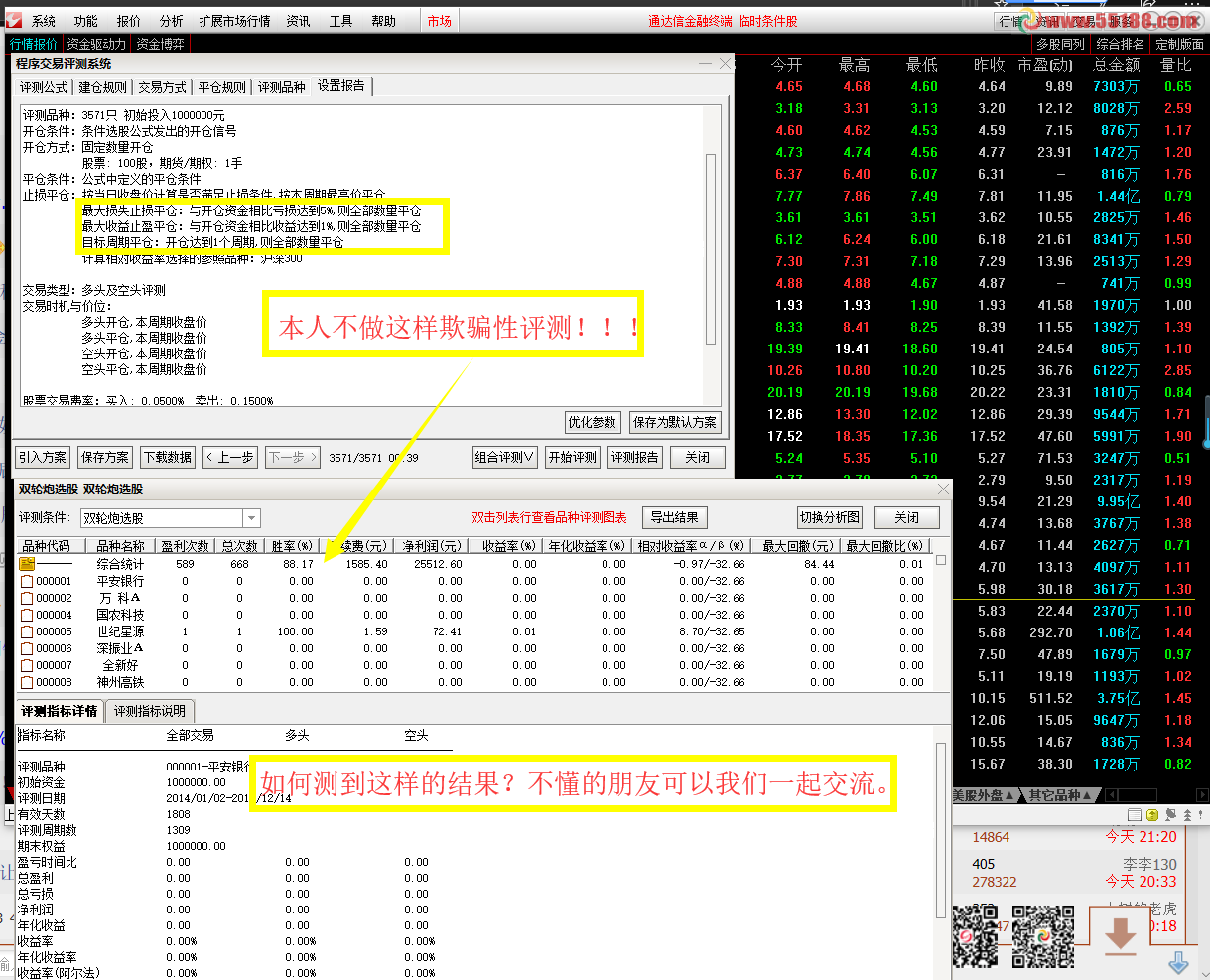Click the document icon beside code 000001
Viewport: 1210px width, 980px height.
click(x=27, y=581)
